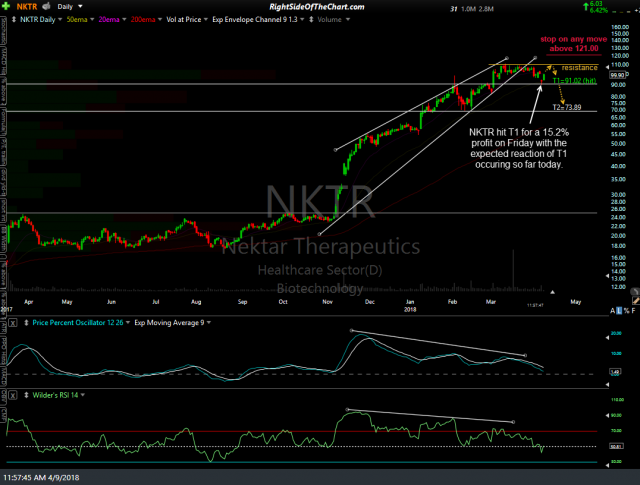Click the 6.03 net change readout

pyautogui.click(x=596, y=4)
